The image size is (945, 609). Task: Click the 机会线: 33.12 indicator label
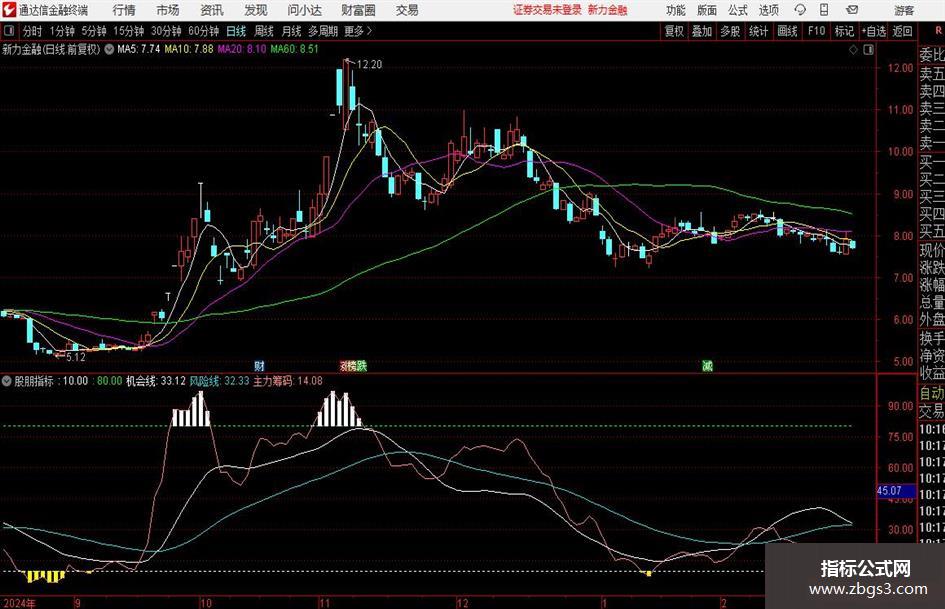[x=155, y=381]
